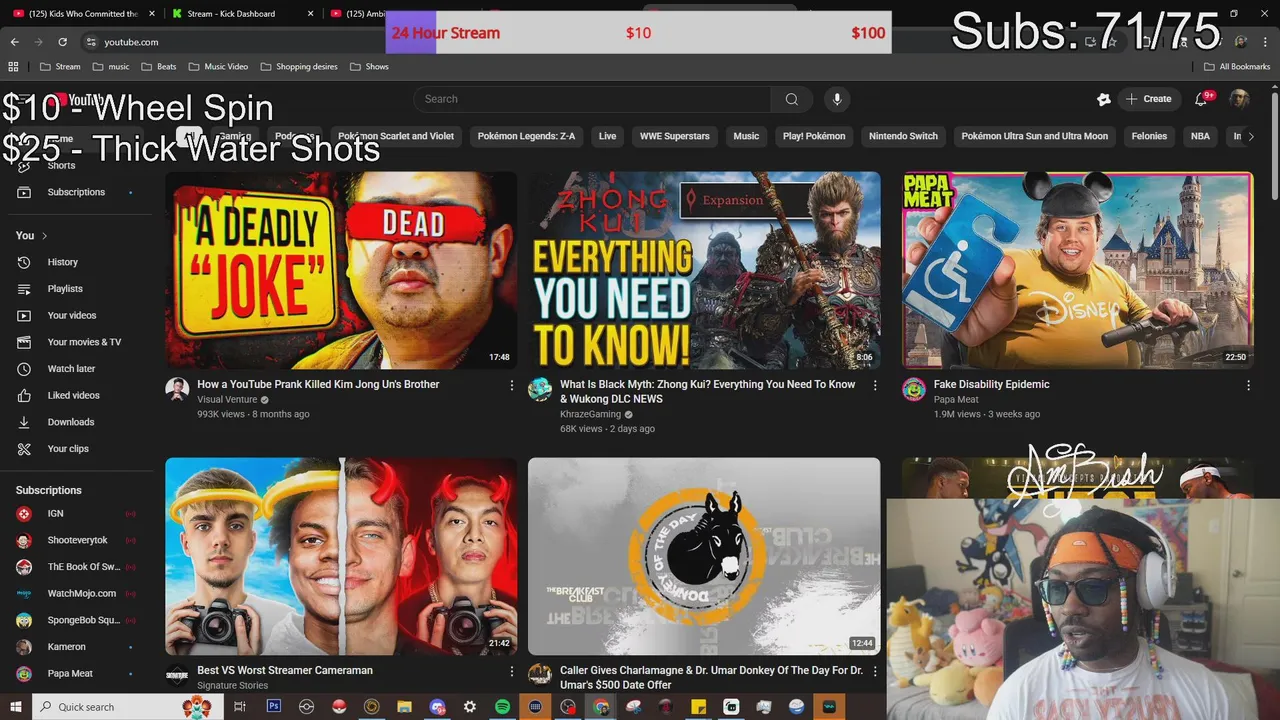Open the KhrazeGaming channel avatar
The image size is (1280, 720).
pos(540,390)
